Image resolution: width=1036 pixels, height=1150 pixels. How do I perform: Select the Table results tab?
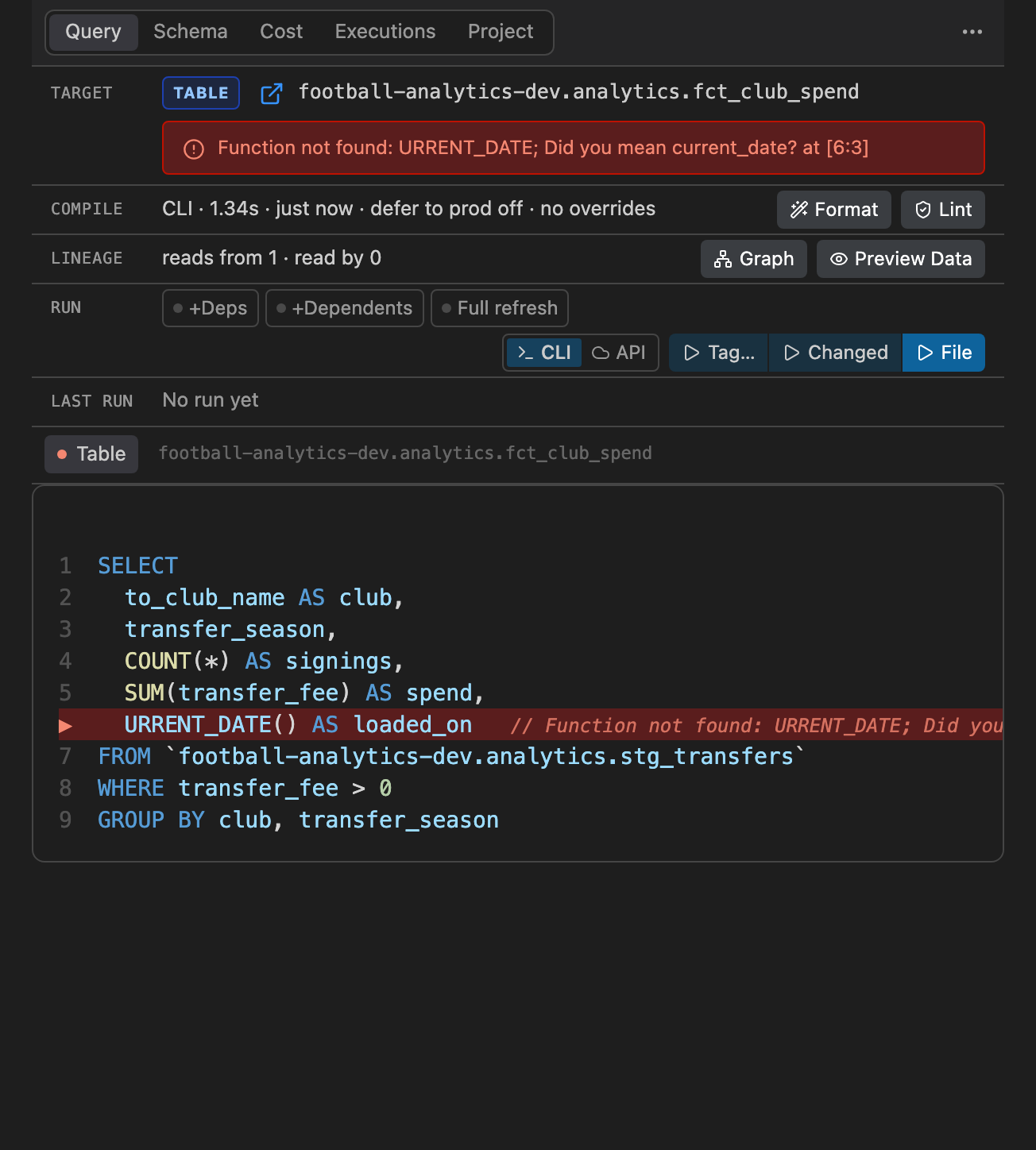pos(91,454)
